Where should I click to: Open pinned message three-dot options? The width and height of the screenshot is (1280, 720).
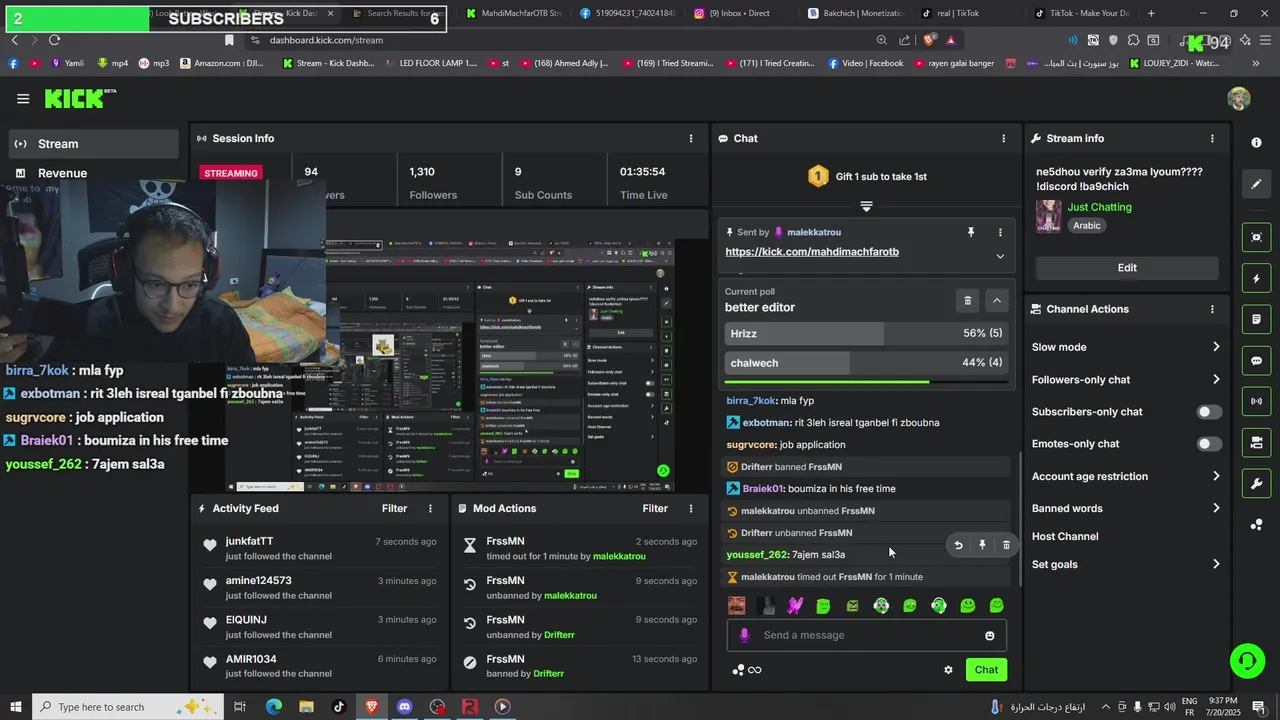coord(1000,232)
